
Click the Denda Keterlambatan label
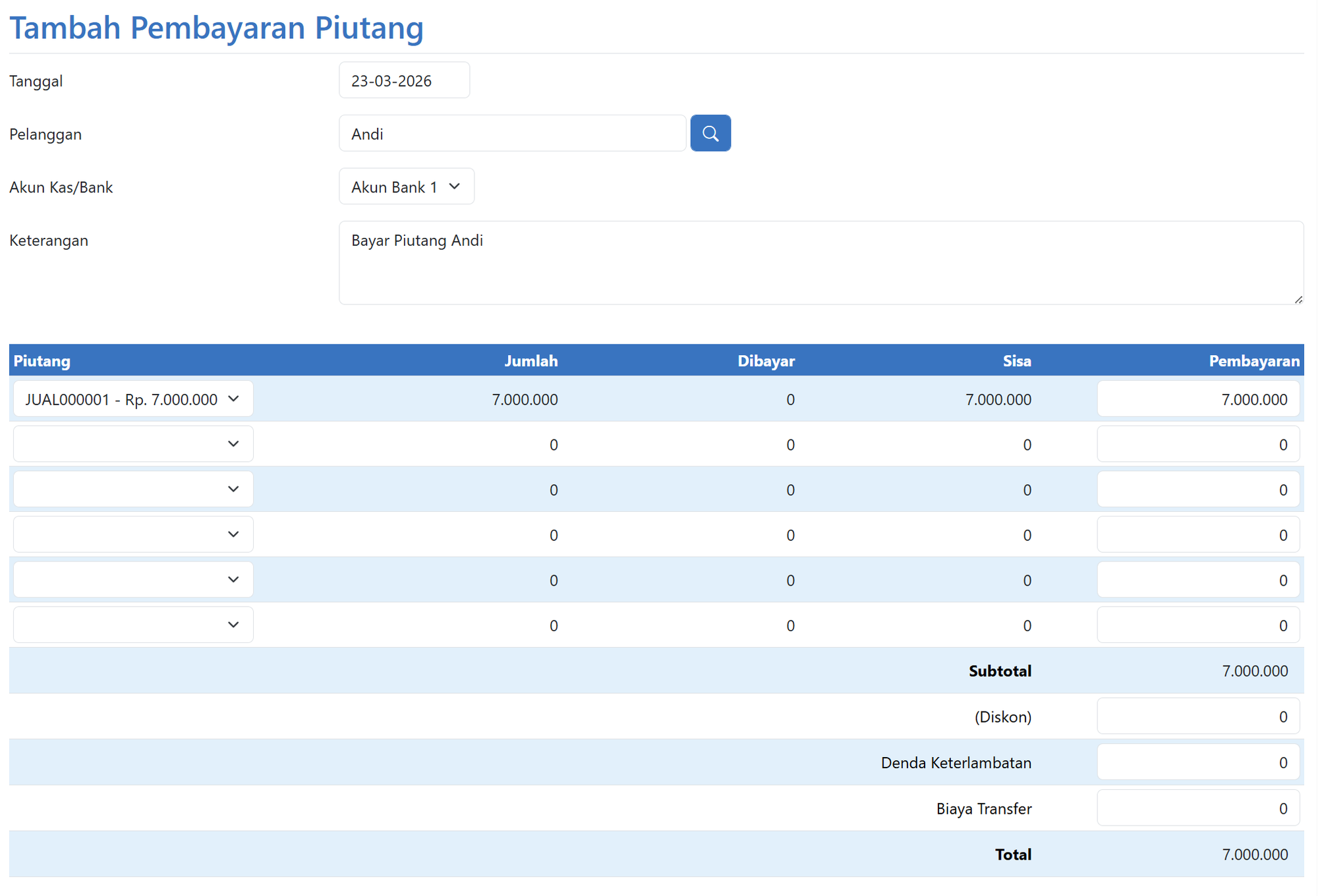(x=956, y=763)
